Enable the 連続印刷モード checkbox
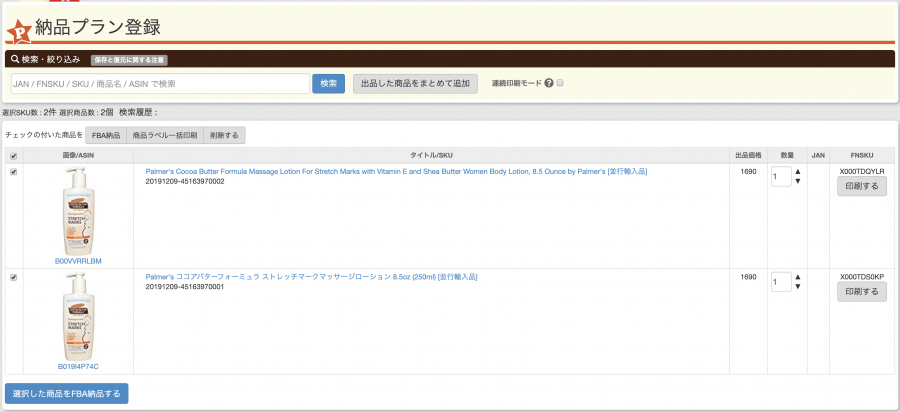Screen dimensions: 900x412 tap(560, 83)
